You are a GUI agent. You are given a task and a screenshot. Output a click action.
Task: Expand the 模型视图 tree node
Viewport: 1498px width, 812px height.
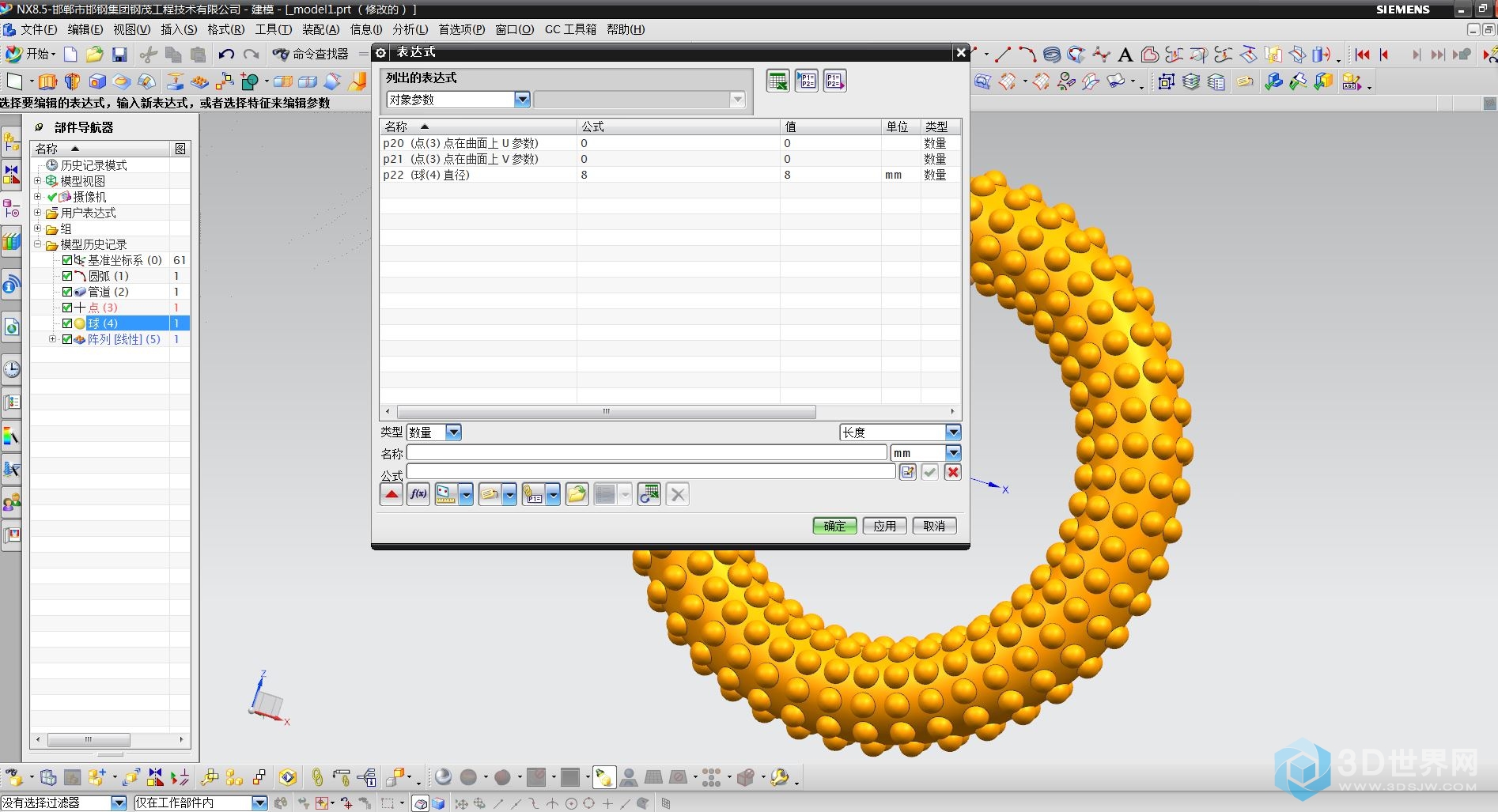(37, 181)
